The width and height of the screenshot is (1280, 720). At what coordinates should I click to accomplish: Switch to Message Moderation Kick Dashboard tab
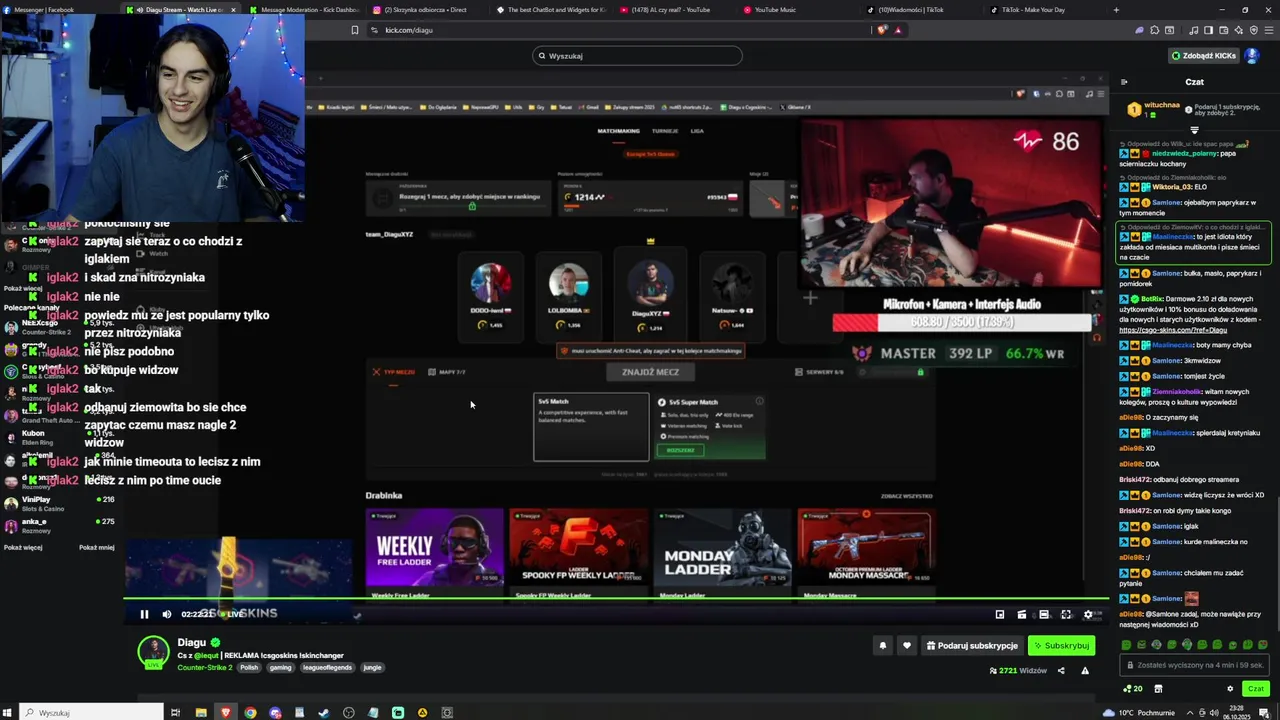pos(303,10)
